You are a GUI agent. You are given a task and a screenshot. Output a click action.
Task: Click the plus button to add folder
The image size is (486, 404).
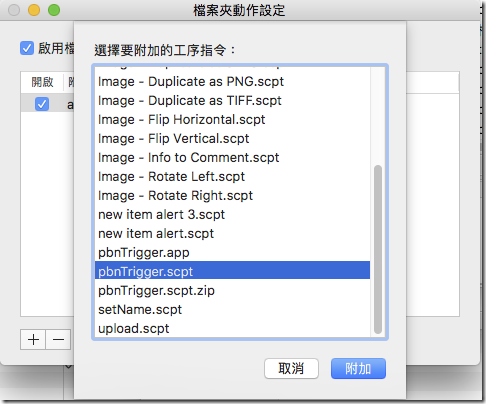click(33, 340)
